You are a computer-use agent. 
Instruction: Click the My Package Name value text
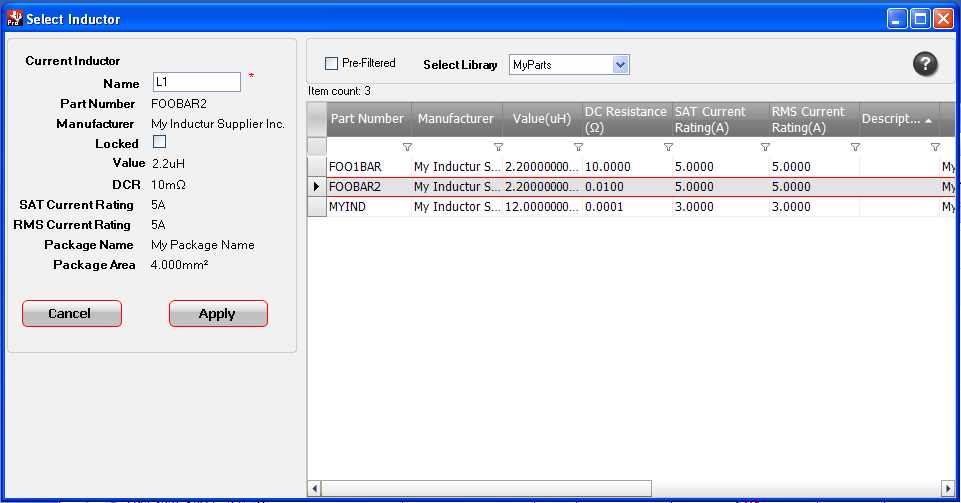202,245
